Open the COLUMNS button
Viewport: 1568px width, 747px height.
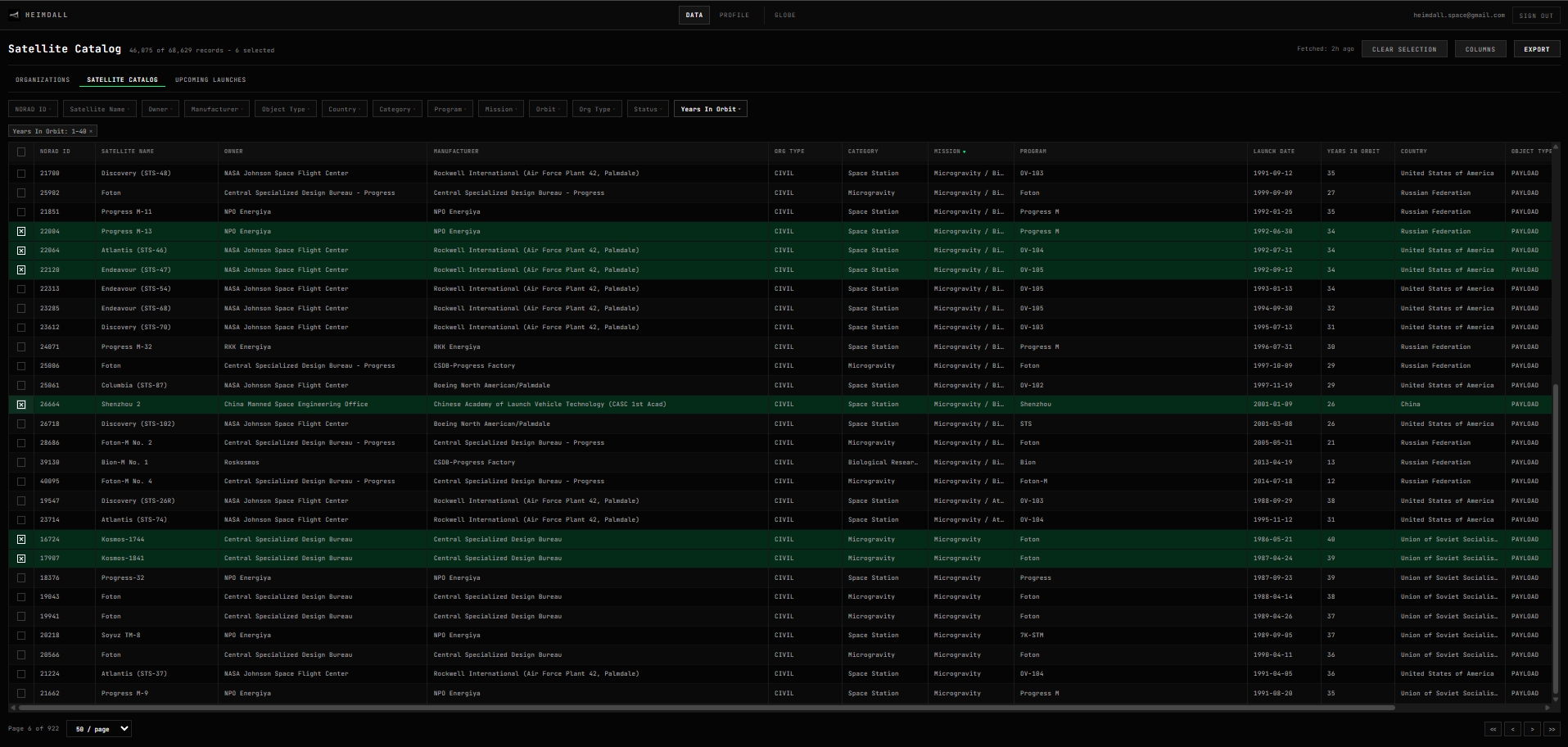click(x=1480, y=49)
